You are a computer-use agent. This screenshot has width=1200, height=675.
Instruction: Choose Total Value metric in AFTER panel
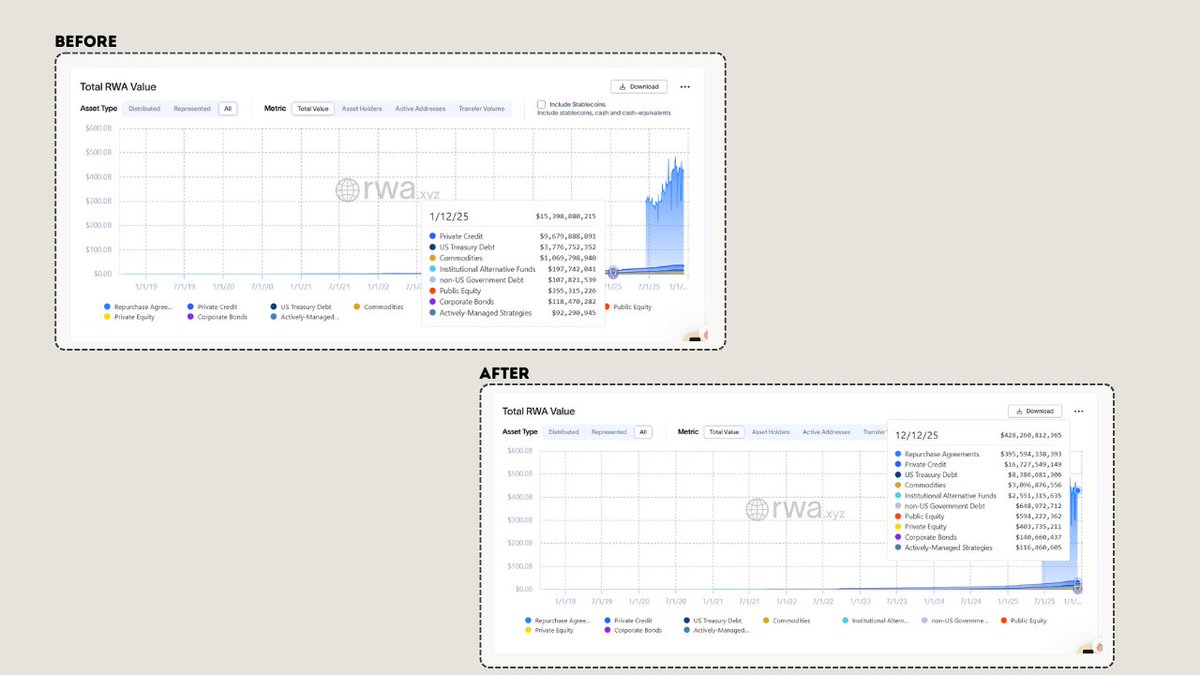click(724, 432)
